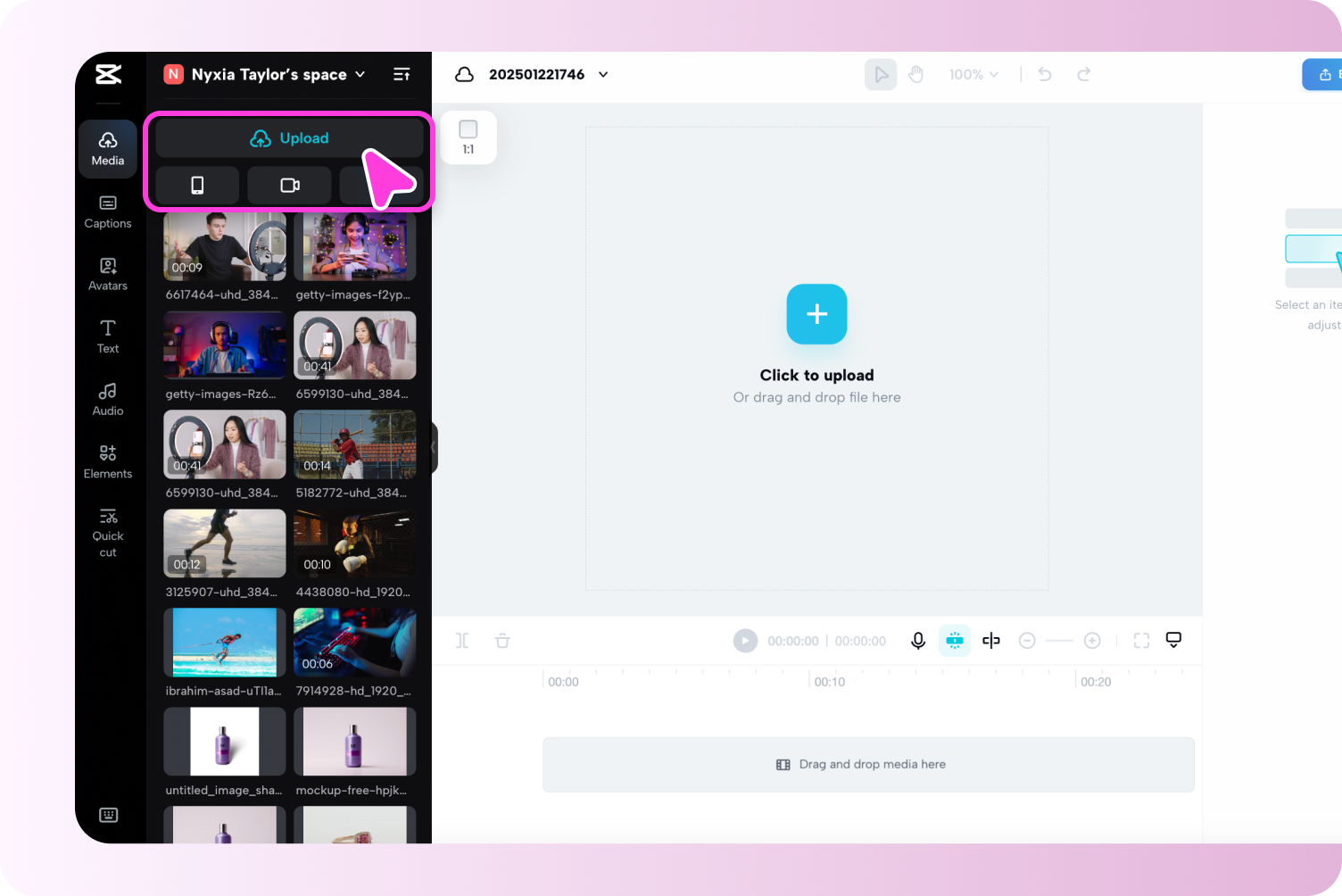Toggle fullscreen preview mode
The width and height of the screenshot is (1342, 896).
point(1141,640)
